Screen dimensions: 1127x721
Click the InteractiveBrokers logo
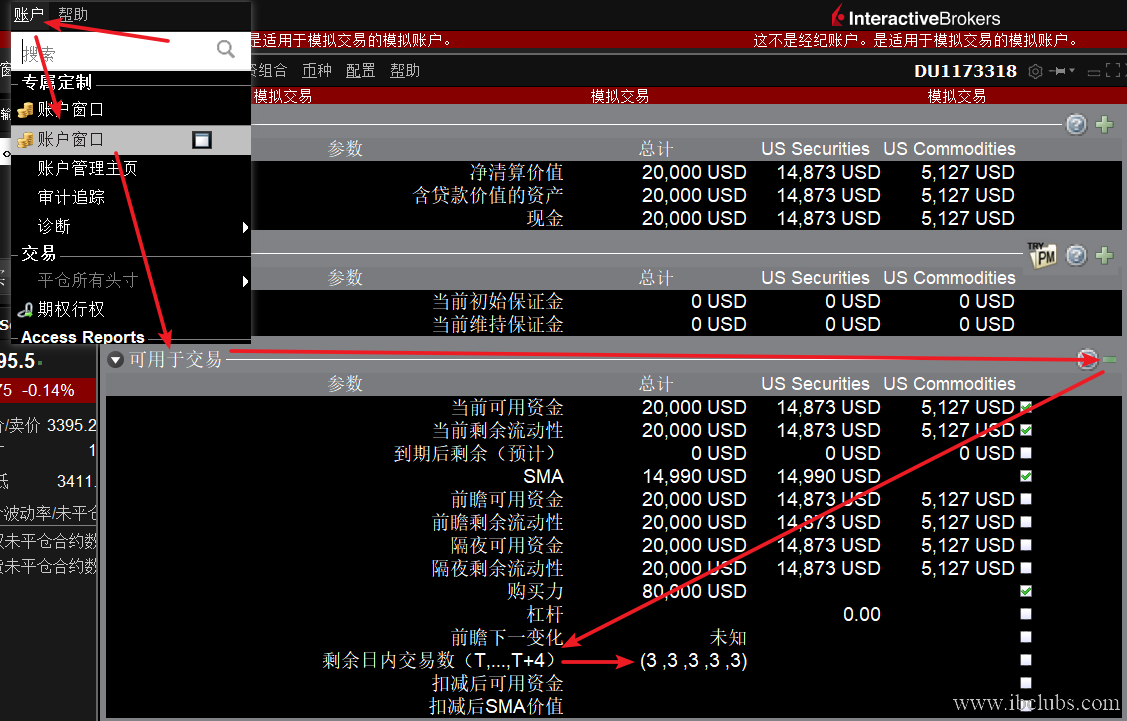(916, 17)
